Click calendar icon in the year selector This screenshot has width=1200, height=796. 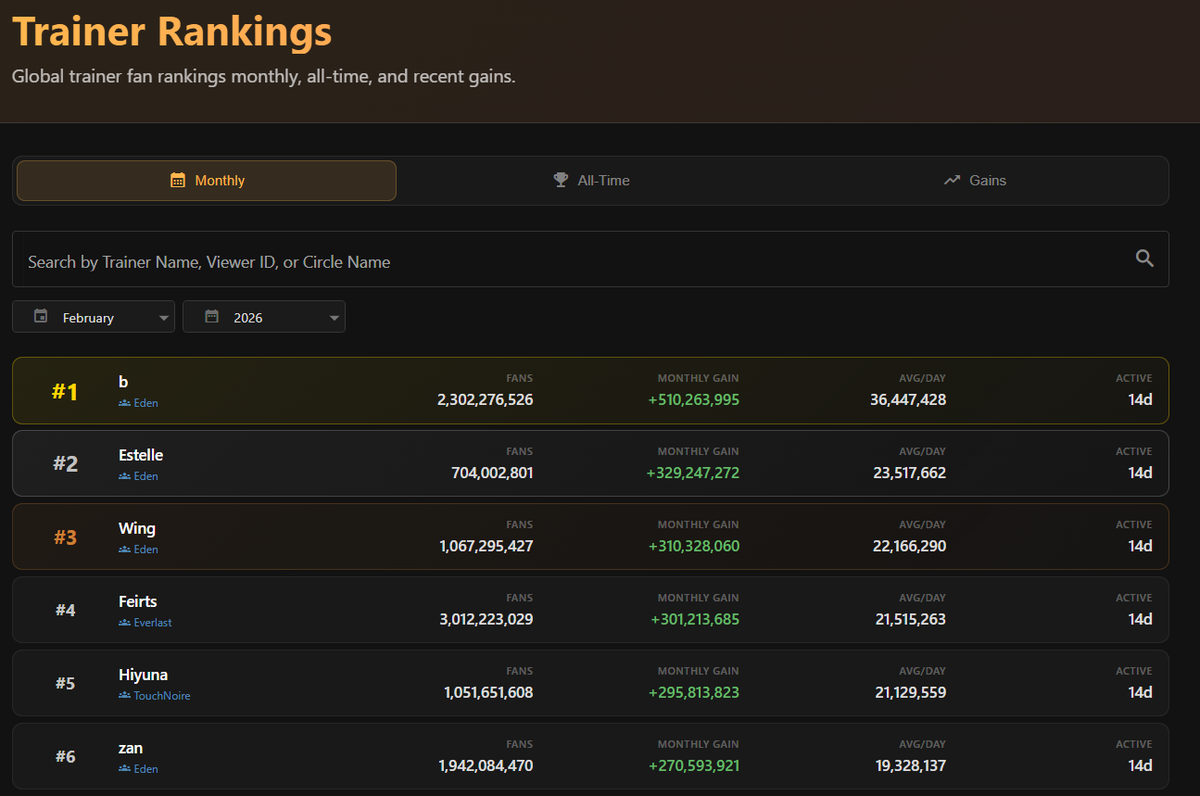(212, 316)
